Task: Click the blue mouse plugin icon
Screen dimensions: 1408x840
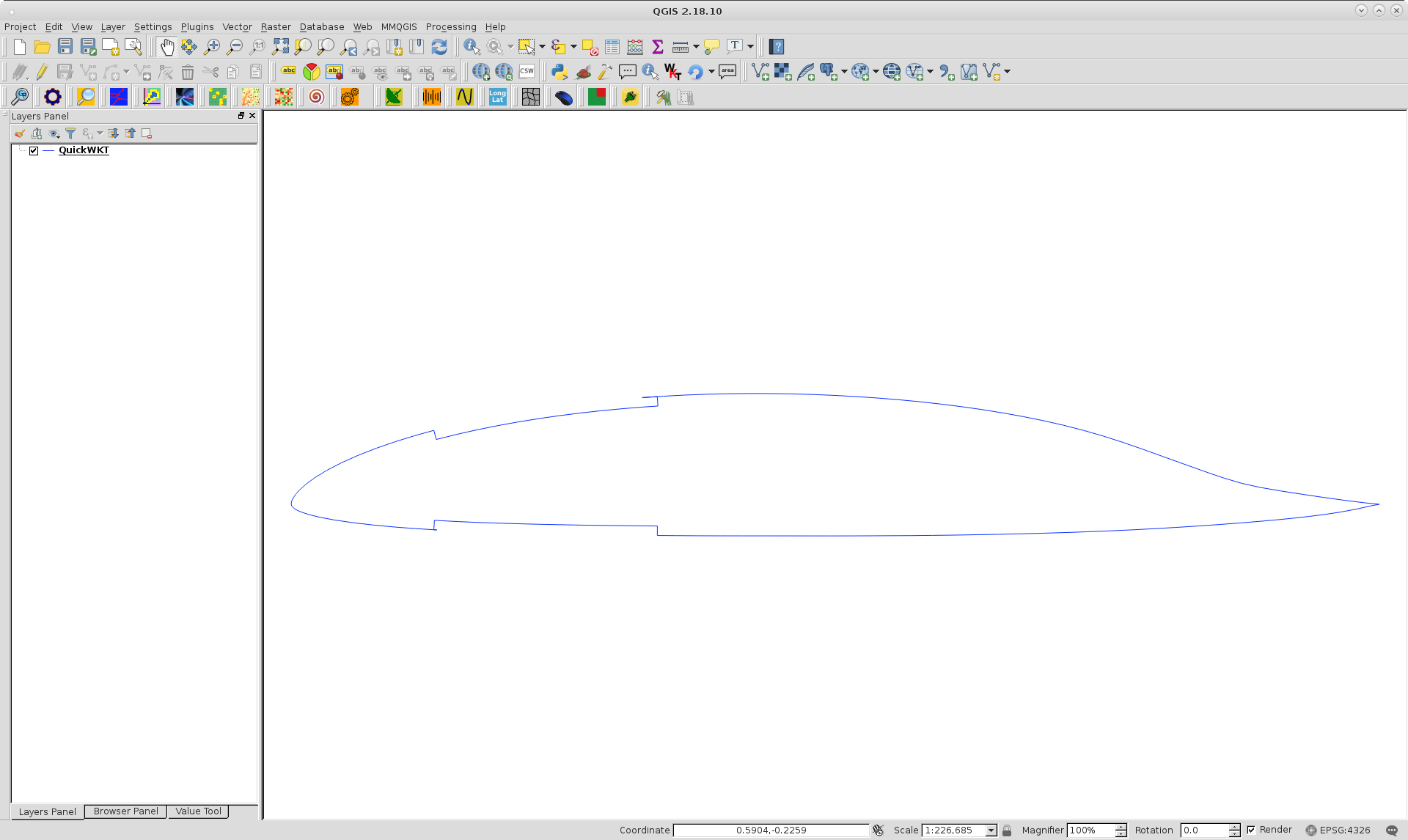Action: pos(564,97)
